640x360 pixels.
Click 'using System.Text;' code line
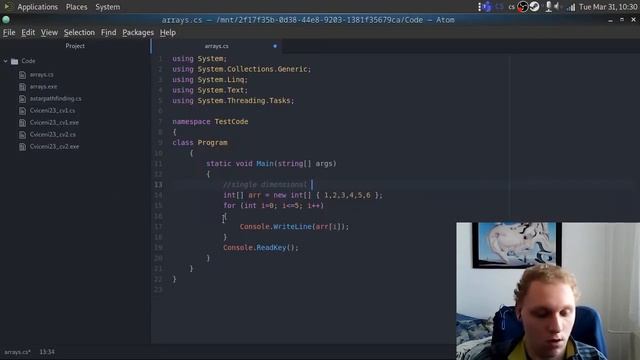tap(210, 90)
